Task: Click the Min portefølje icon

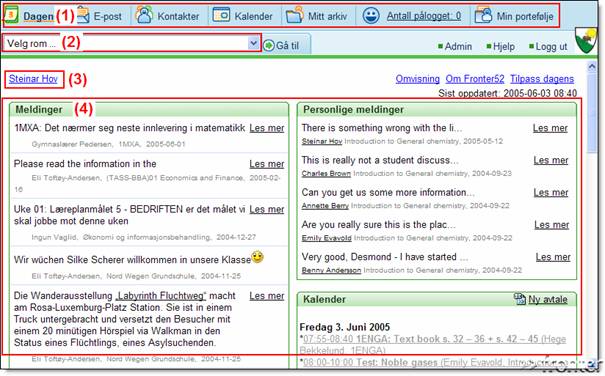Action: [x=483, y=15]
